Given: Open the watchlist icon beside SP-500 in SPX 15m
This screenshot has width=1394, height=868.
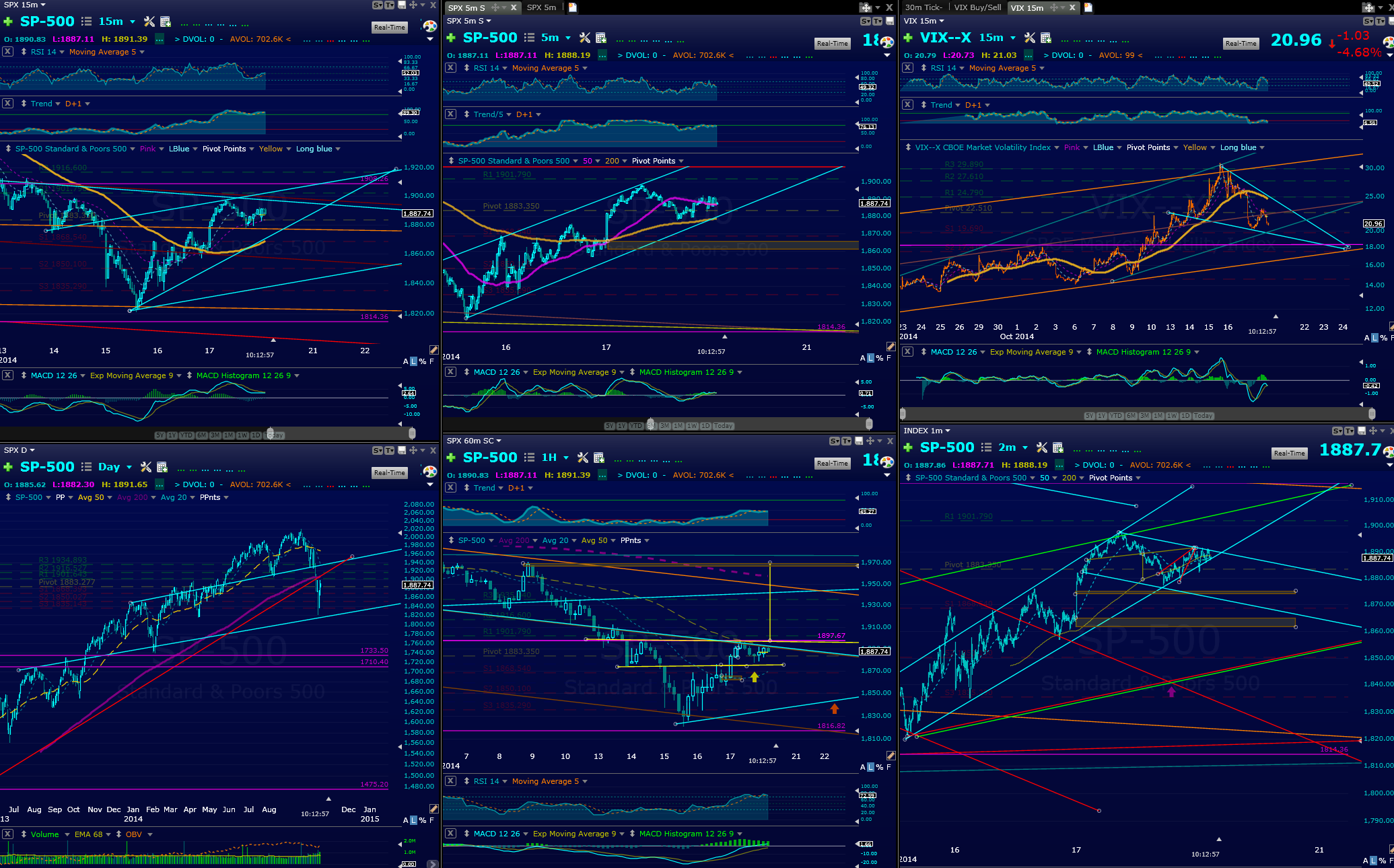Looking at the screenshot, I should coord(86,22).
